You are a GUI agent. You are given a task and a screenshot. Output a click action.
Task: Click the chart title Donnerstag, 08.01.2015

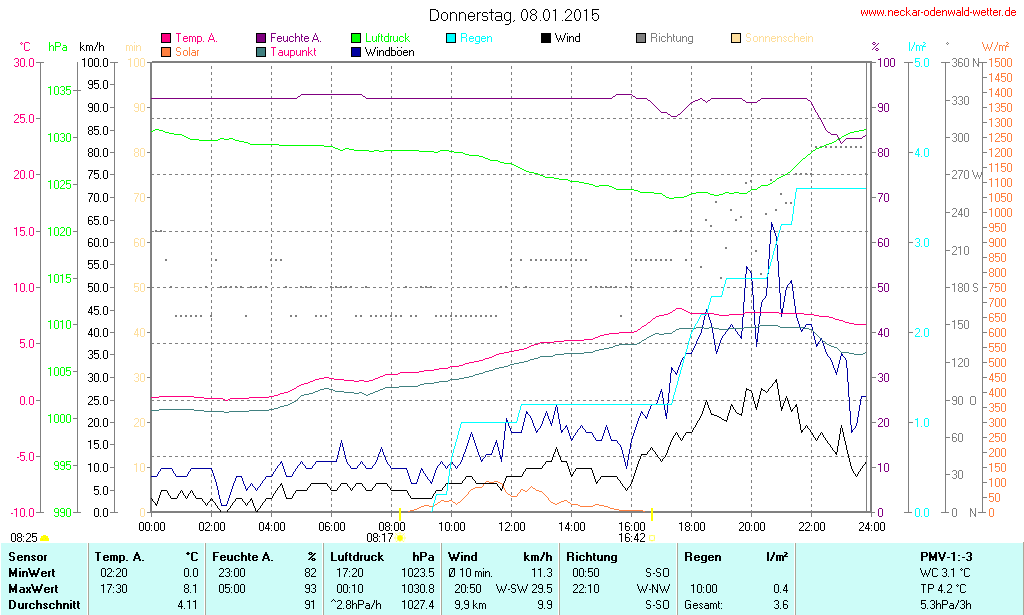tap(514, 15)
